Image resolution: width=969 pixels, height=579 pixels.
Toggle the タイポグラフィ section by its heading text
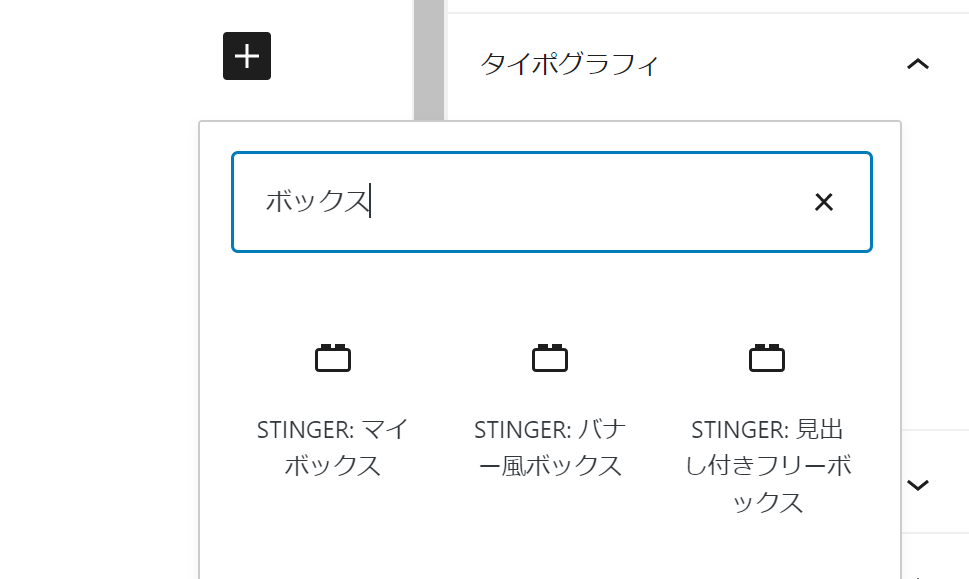tap(569, 64)
